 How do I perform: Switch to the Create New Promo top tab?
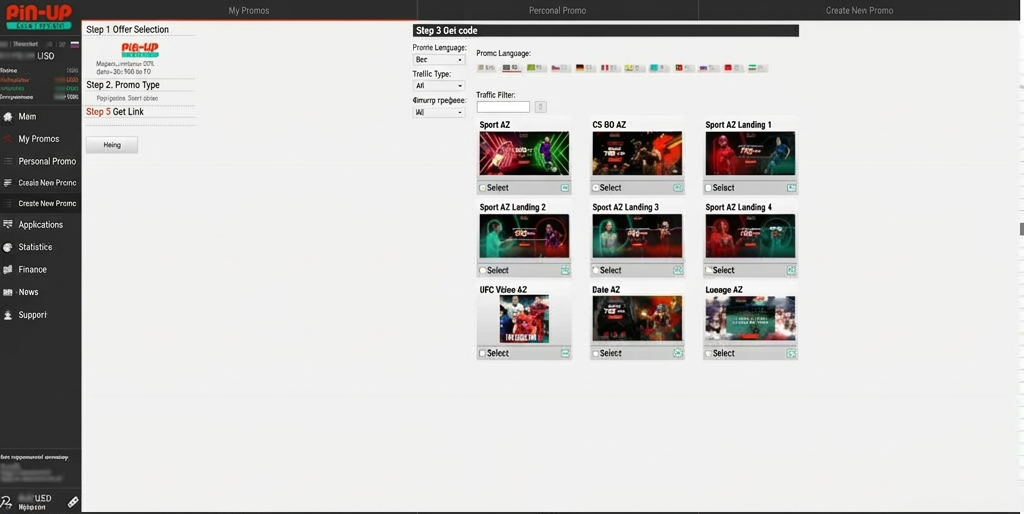tap(859, 10)
